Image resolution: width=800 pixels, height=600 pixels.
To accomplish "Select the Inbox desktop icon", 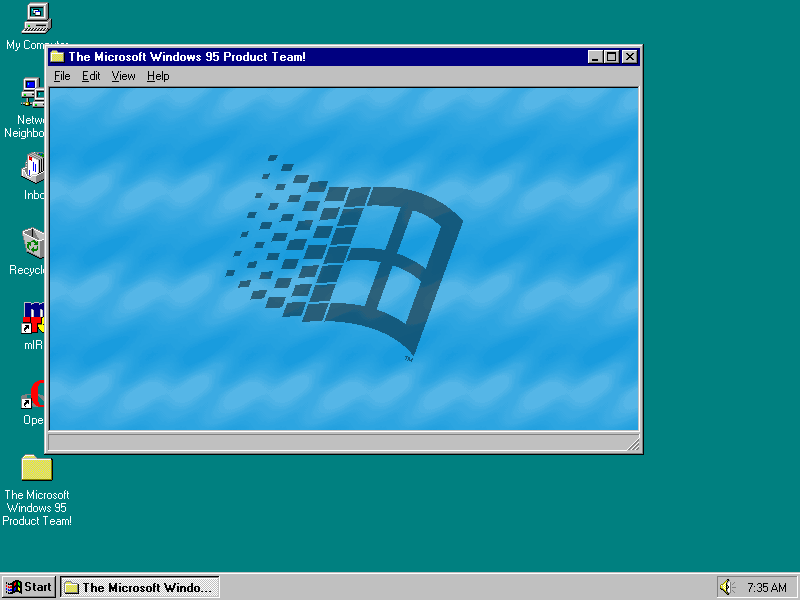I will click(33, 167).
